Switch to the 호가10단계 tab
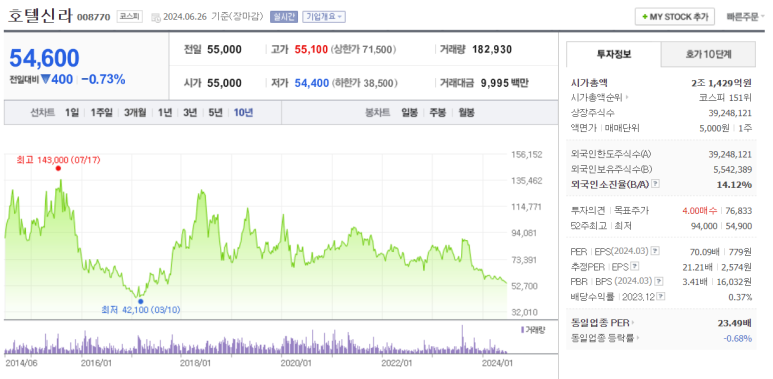 pos(708,54)
